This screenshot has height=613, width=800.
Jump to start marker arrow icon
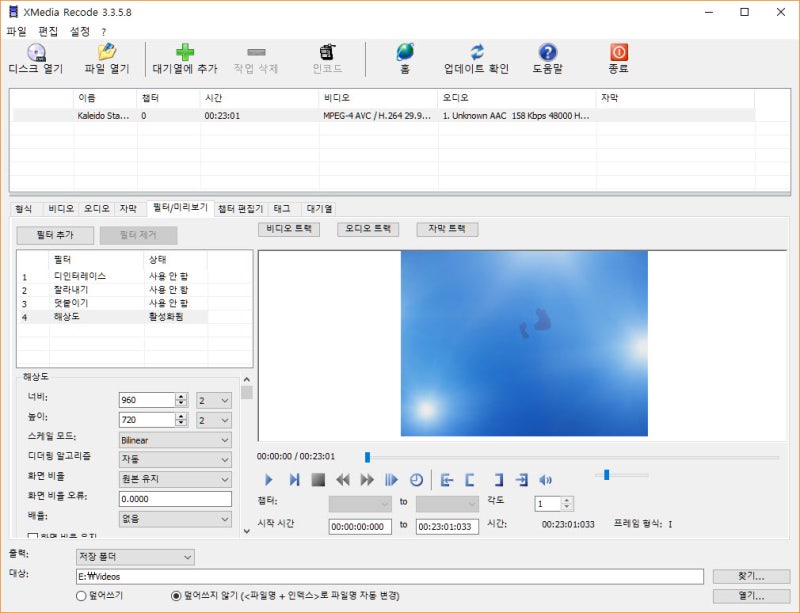[x=446, y=480]
